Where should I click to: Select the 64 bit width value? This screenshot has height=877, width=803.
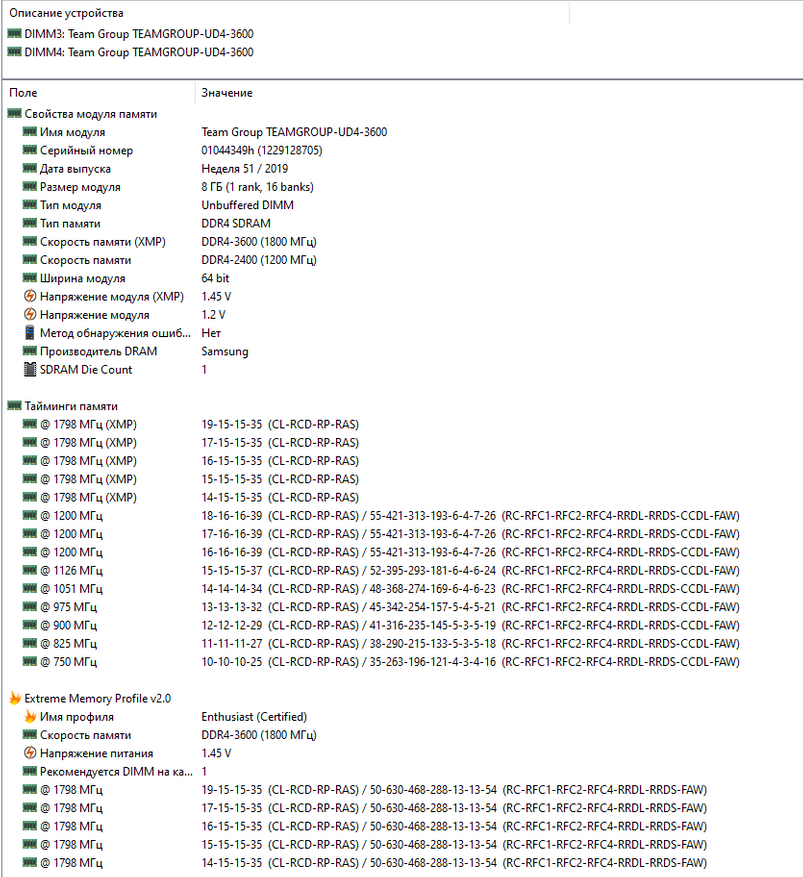pyautogui.click(x=215, y=278)
